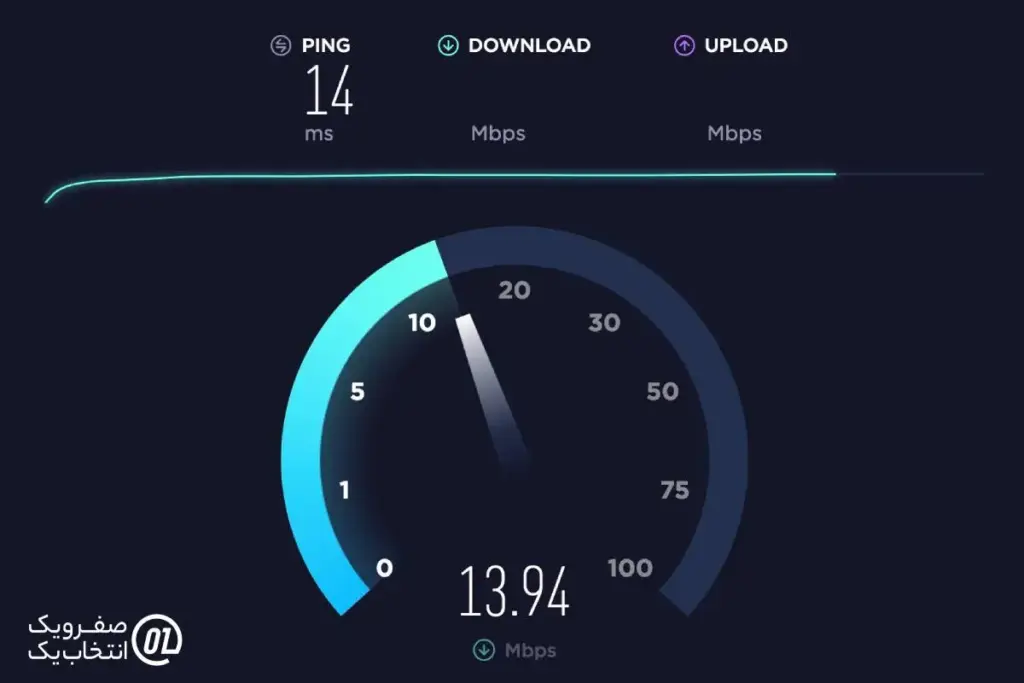Image resolution: width=1024 pixels, height=683 pixels.
Task: Click the 14 ms ping value
Action: point(328,90)
